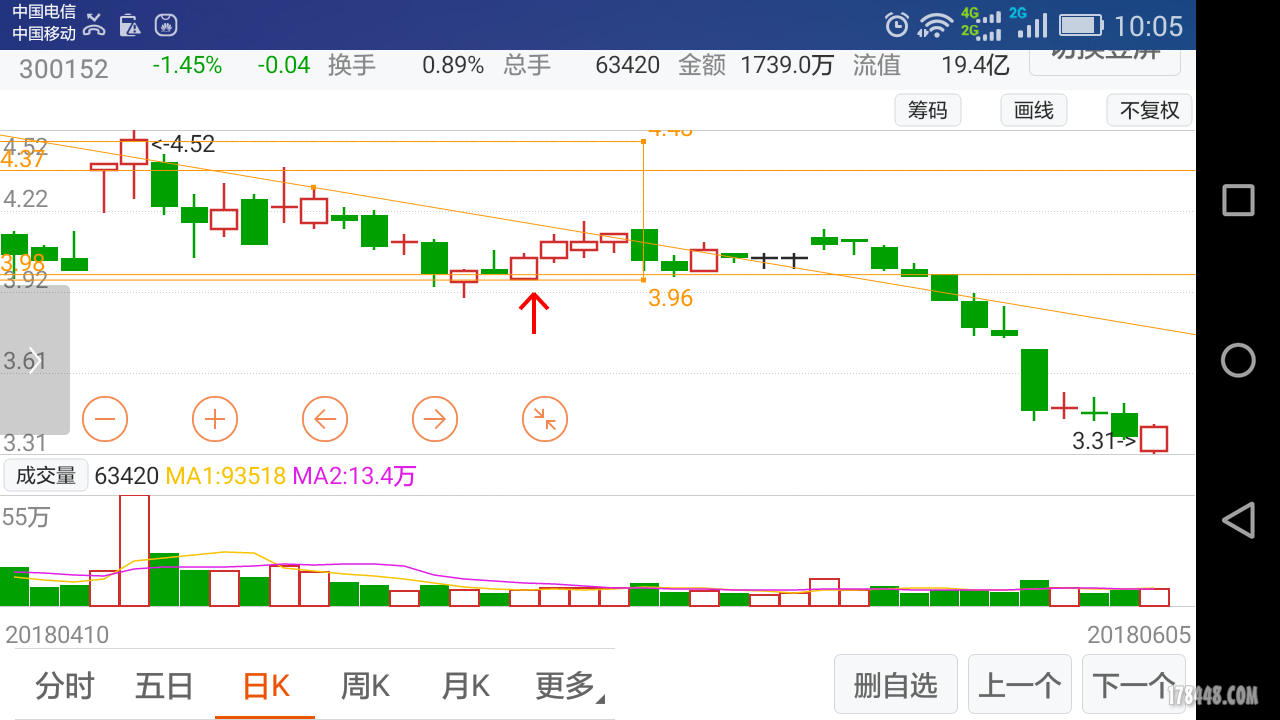1280x720 pixels.
Task: Tap the 金额 1739.0万 value
Action: click(787, 66)
